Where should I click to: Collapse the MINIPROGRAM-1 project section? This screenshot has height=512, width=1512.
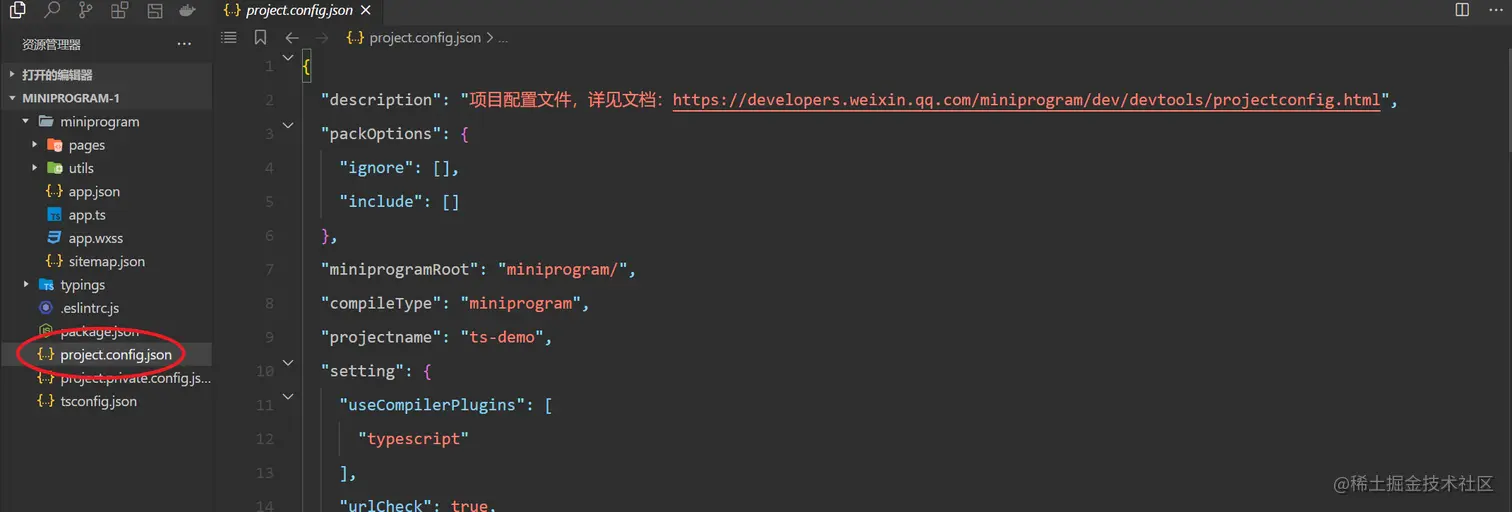[x=106, y=98]
